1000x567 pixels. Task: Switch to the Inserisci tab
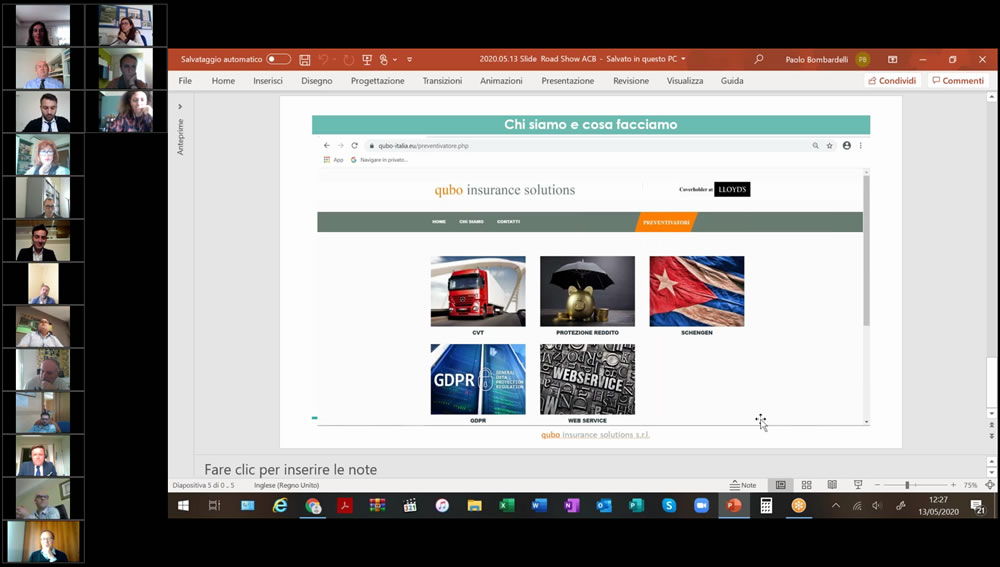[268, 80]
